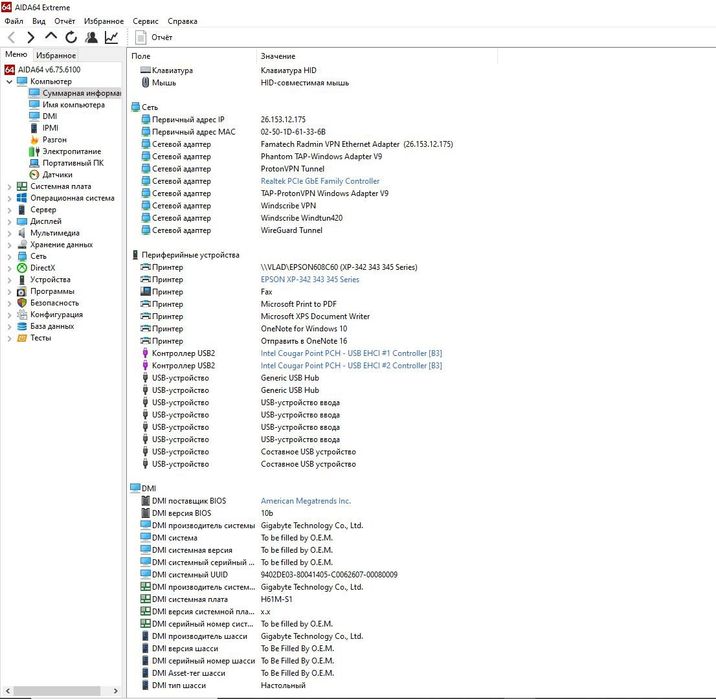The image size is (716, 699).
Task: Click the Операционная система Windows icon
Action: pyautogui.click(x=22, y=198)
